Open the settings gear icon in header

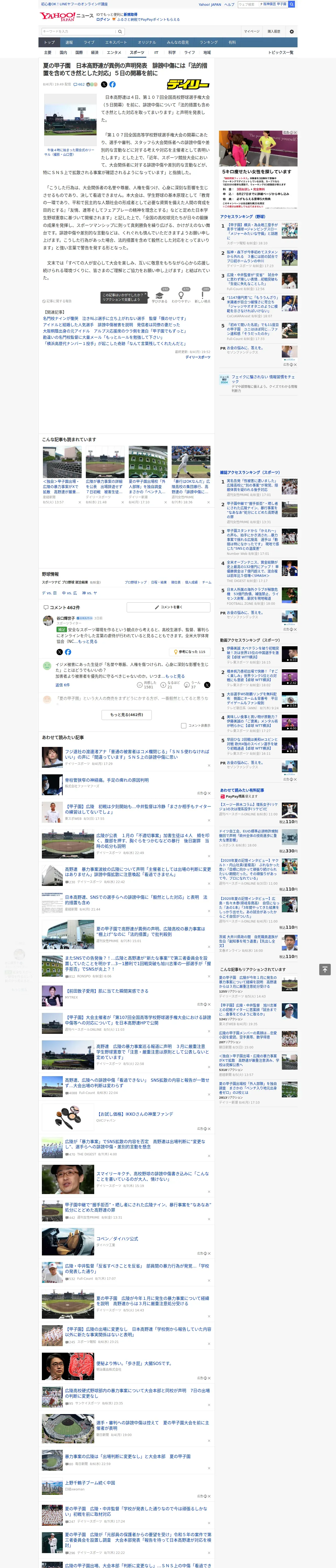click(x=291, y=31)
